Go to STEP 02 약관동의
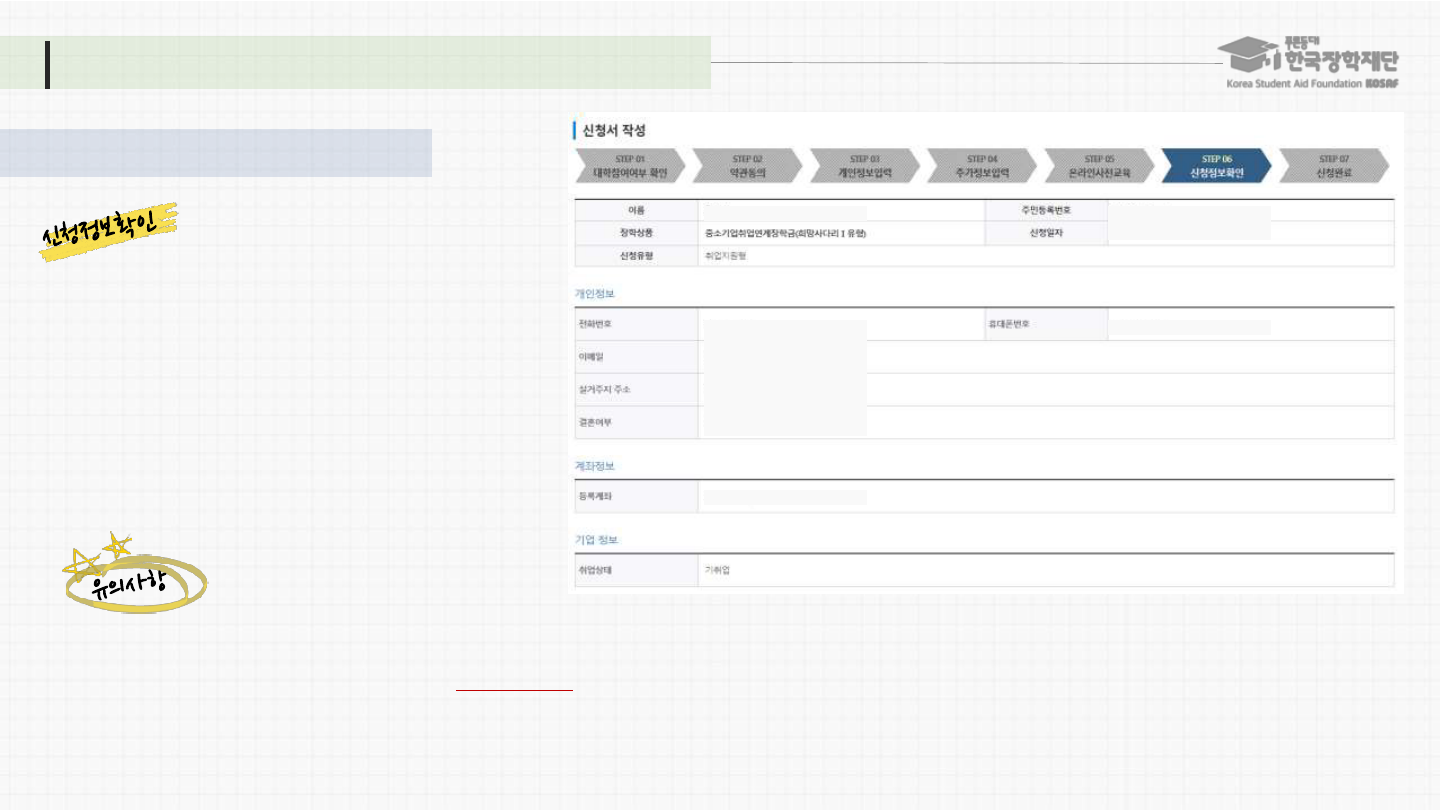The width and height of the screenshot is (1440, 810). (x=746, y=166)
